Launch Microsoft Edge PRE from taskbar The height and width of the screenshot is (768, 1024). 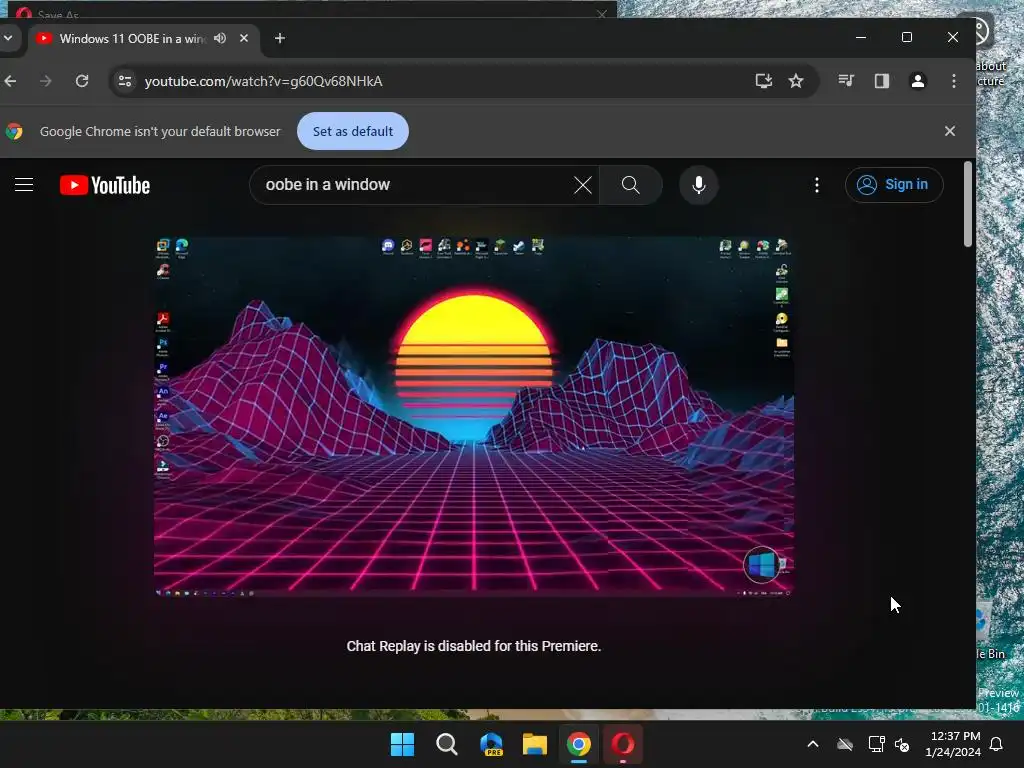pos(490,744)
